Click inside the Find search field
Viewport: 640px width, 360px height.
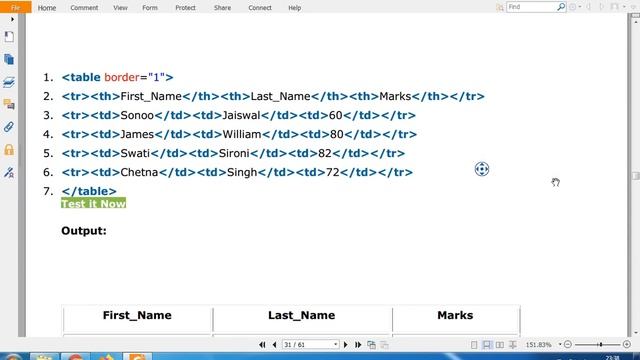click(531, 7)
